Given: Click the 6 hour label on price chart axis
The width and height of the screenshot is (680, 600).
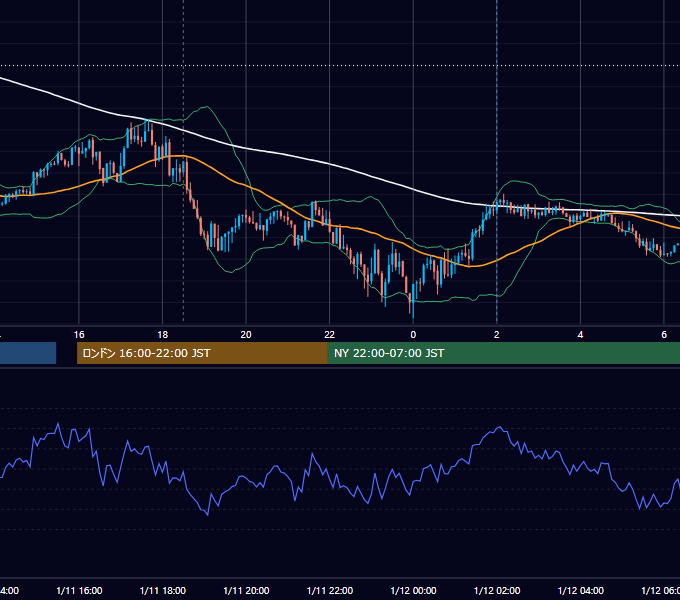Looking at the screenshot, I should pos(664,335).
